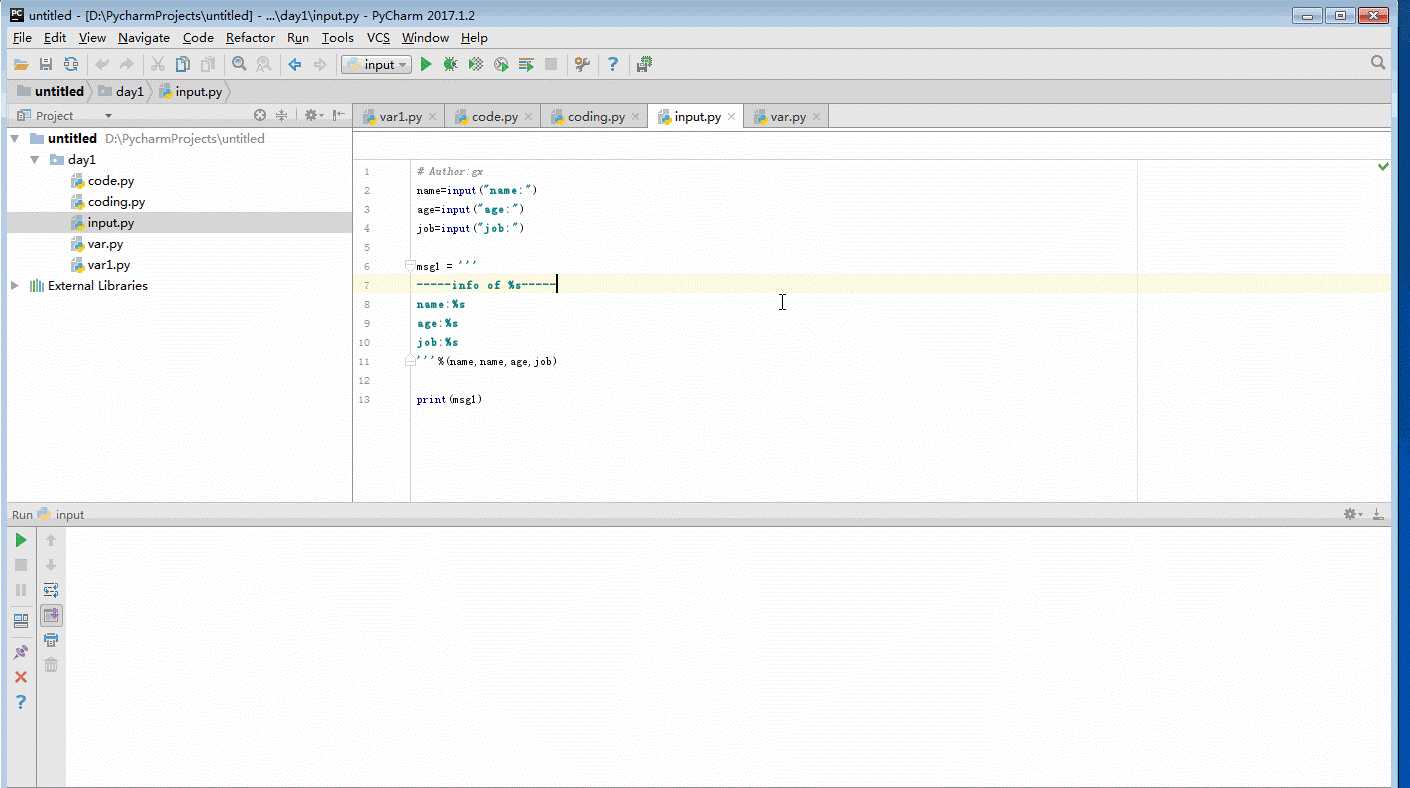This screenshot has height=788, width=1410.
Task: Run 'input' with the green toolbar play button
Action: [x=426, y=64]
